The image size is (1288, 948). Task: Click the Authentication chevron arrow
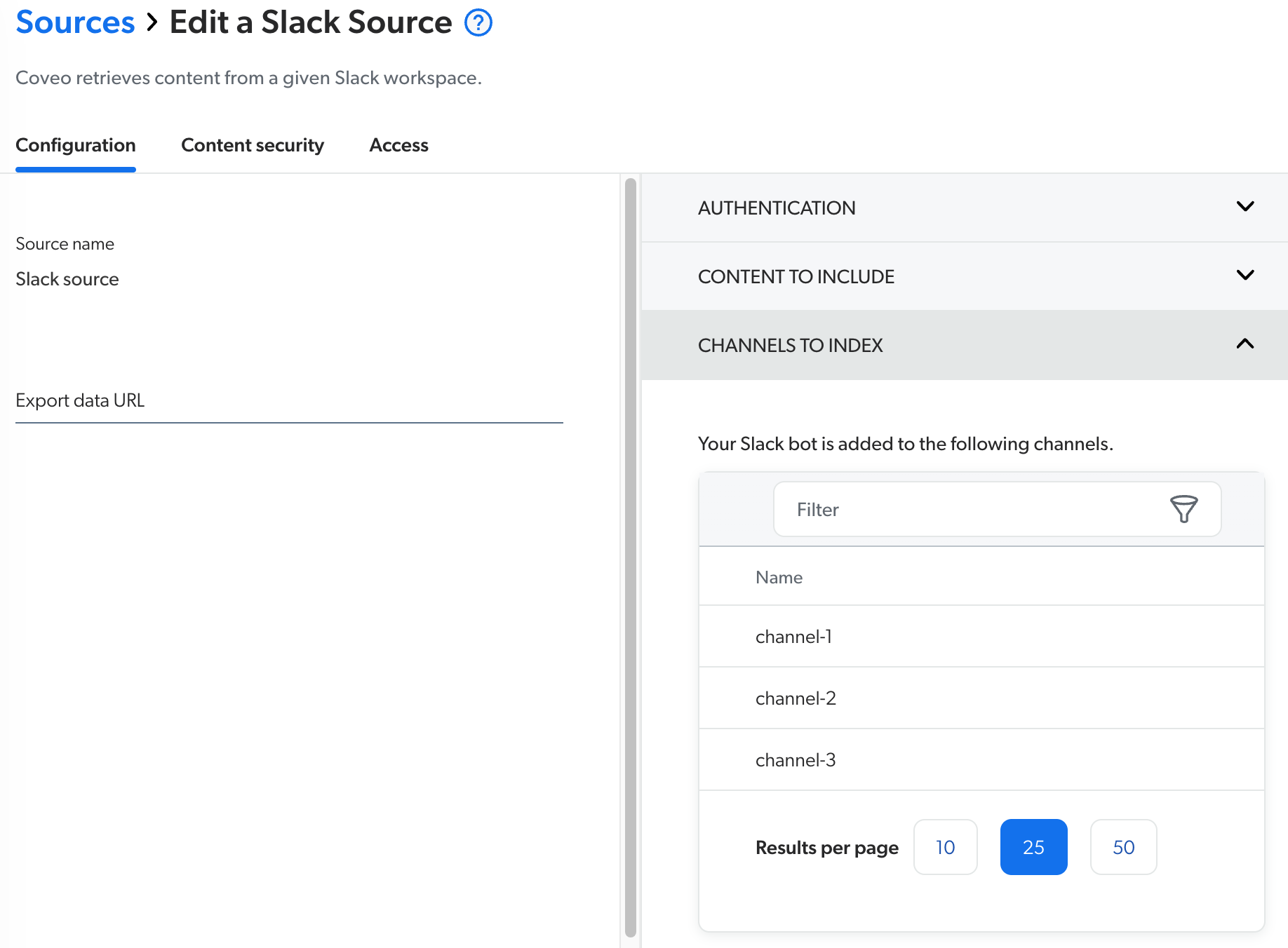pyautogui.click(x=1245, y=206)
